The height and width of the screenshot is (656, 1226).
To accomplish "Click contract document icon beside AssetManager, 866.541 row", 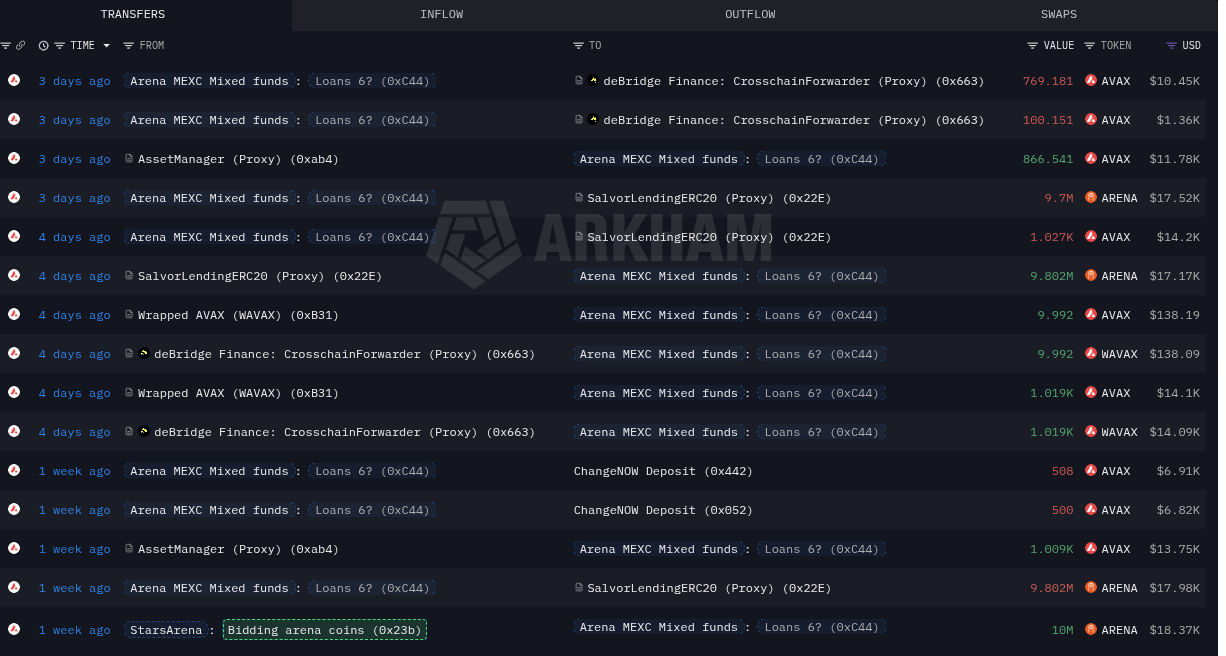I will pos(129,159).
